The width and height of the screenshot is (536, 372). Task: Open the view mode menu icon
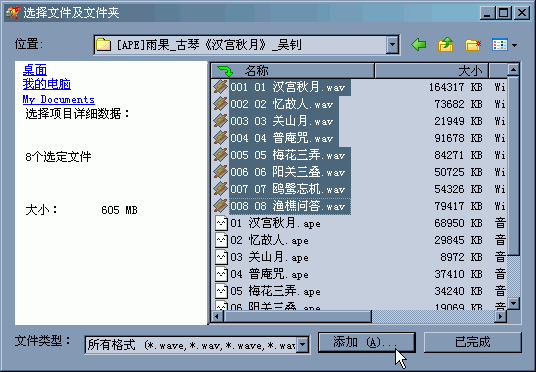point(499,45)
